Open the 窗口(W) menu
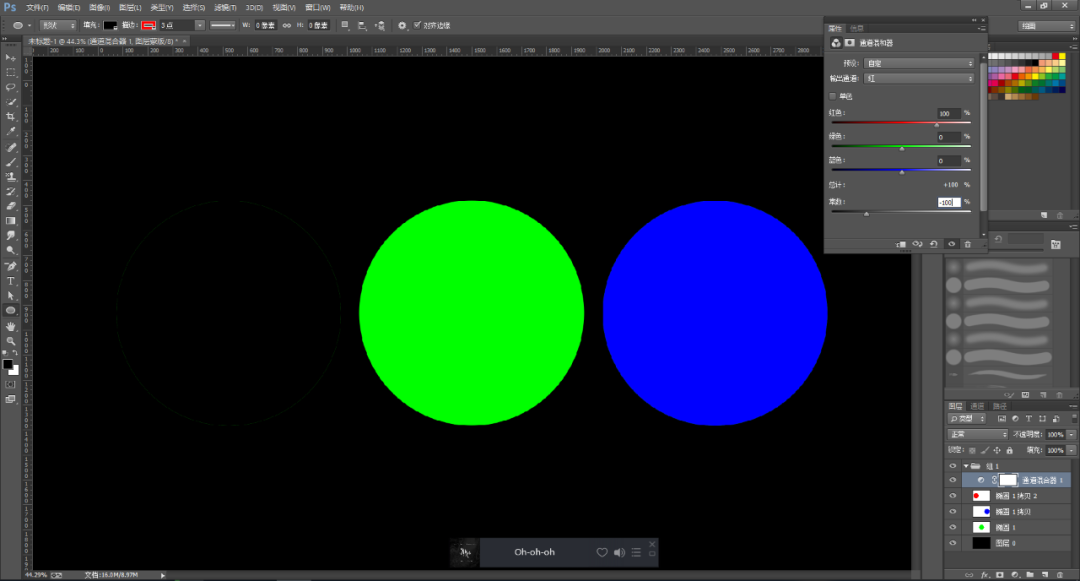Screen dimensions: 1080x581 coord(318,8)
